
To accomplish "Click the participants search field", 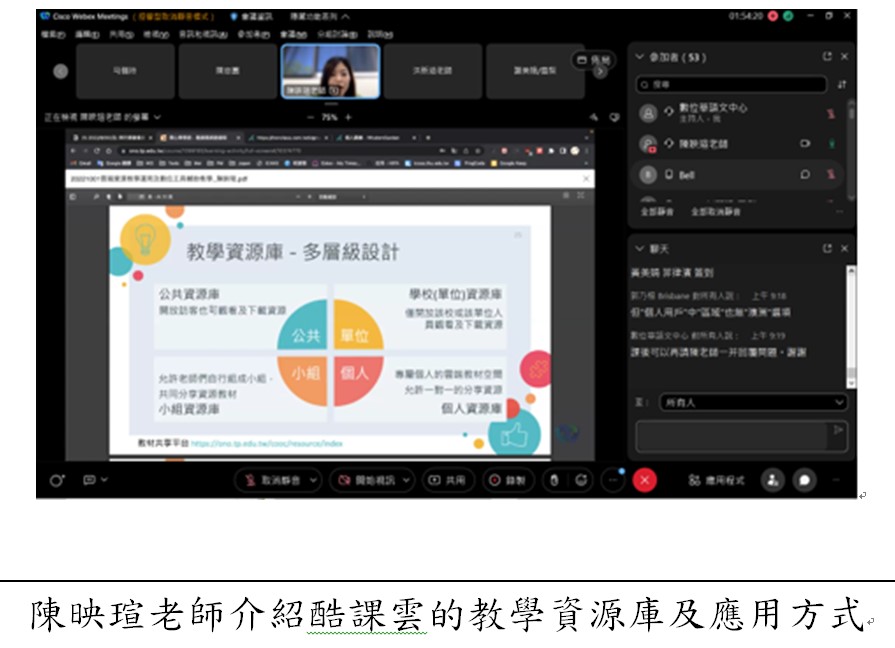I will (732, 85).
